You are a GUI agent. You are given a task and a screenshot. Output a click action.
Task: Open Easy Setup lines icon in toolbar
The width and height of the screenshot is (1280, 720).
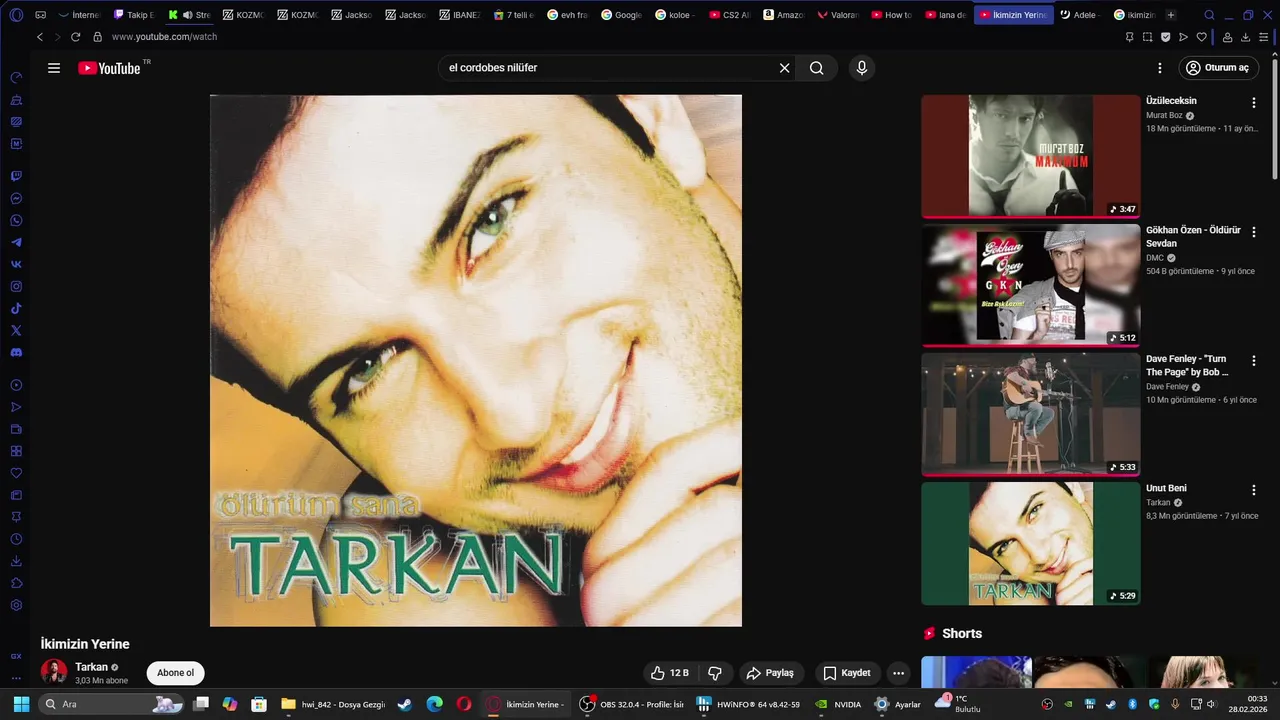point(1266,37)
